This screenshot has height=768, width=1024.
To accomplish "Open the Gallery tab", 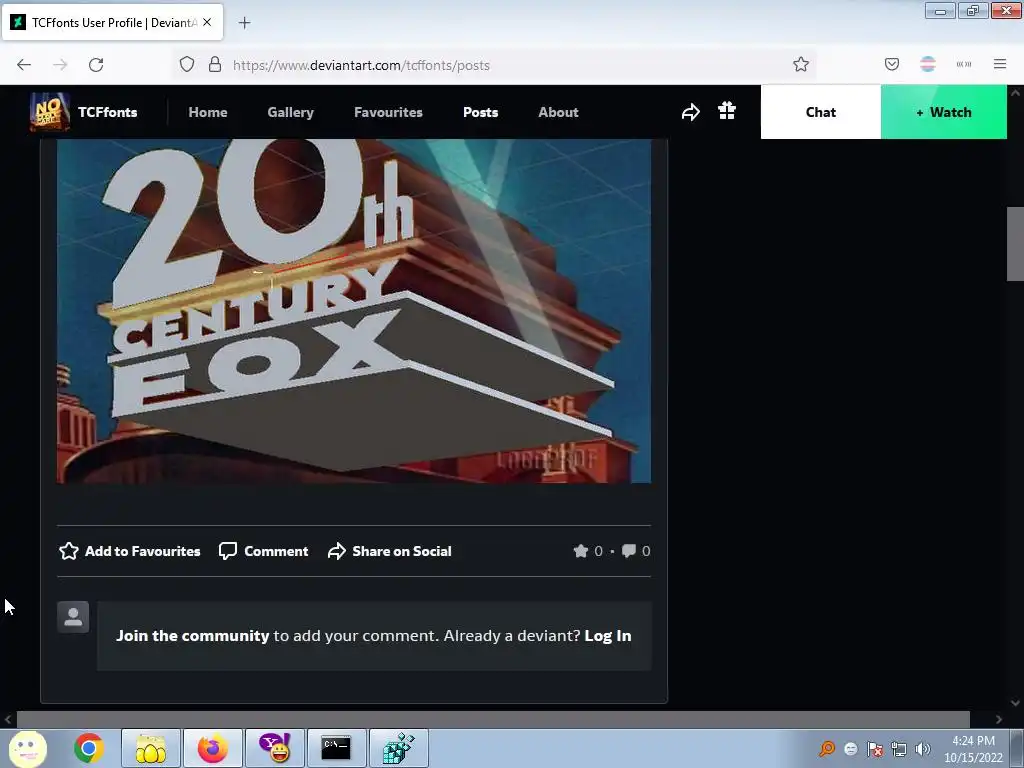I will click(x=291, y=112).
